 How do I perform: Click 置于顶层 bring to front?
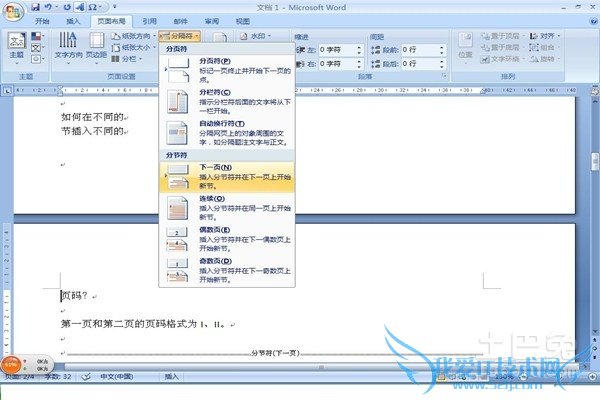501,36
